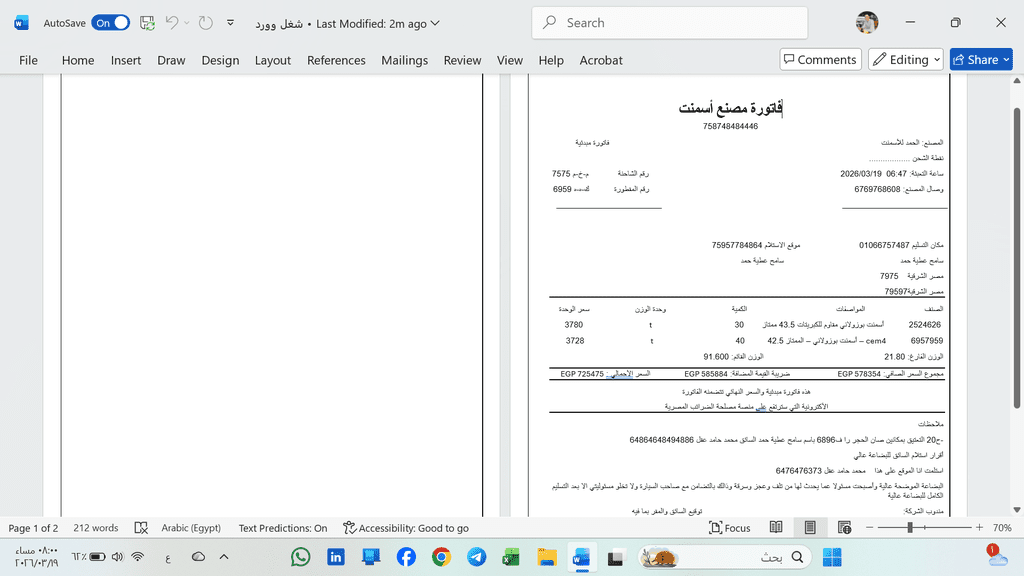The image size is (1024, 576).
Task: Show hidden tray icons chevron
Action: point(224,557)
